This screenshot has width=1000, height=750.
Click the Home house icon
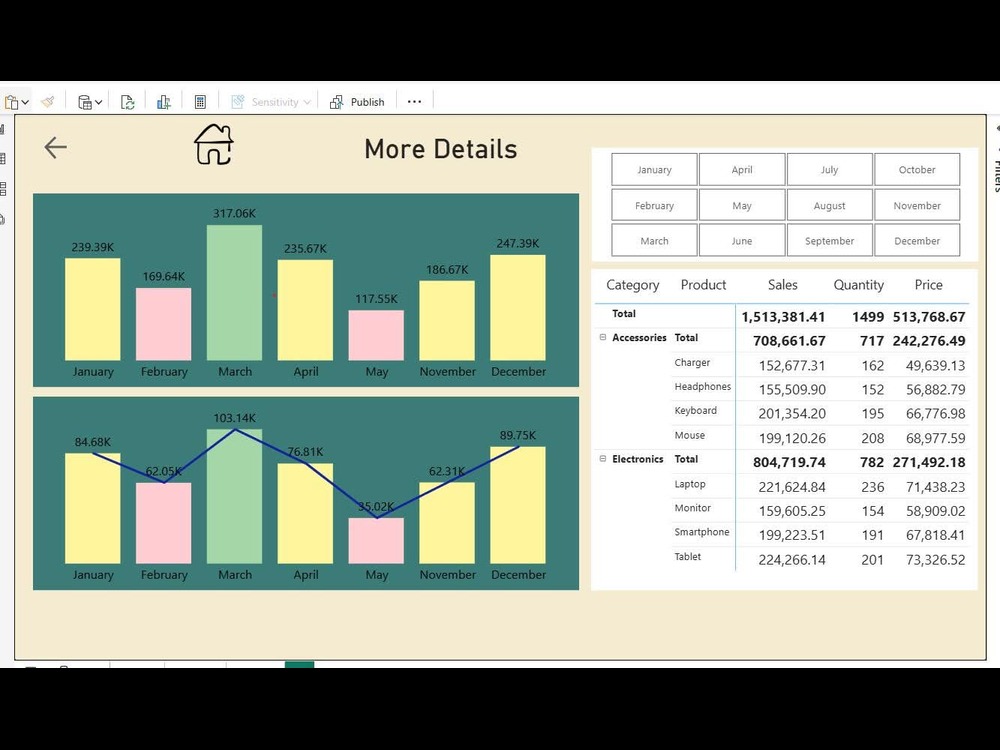click(x=214, y=144)
